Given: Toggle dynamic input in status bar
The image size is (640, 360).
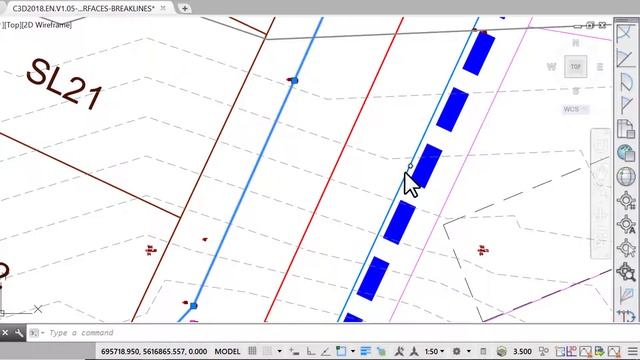Looking at the screenshot, I should pos(294,351).
